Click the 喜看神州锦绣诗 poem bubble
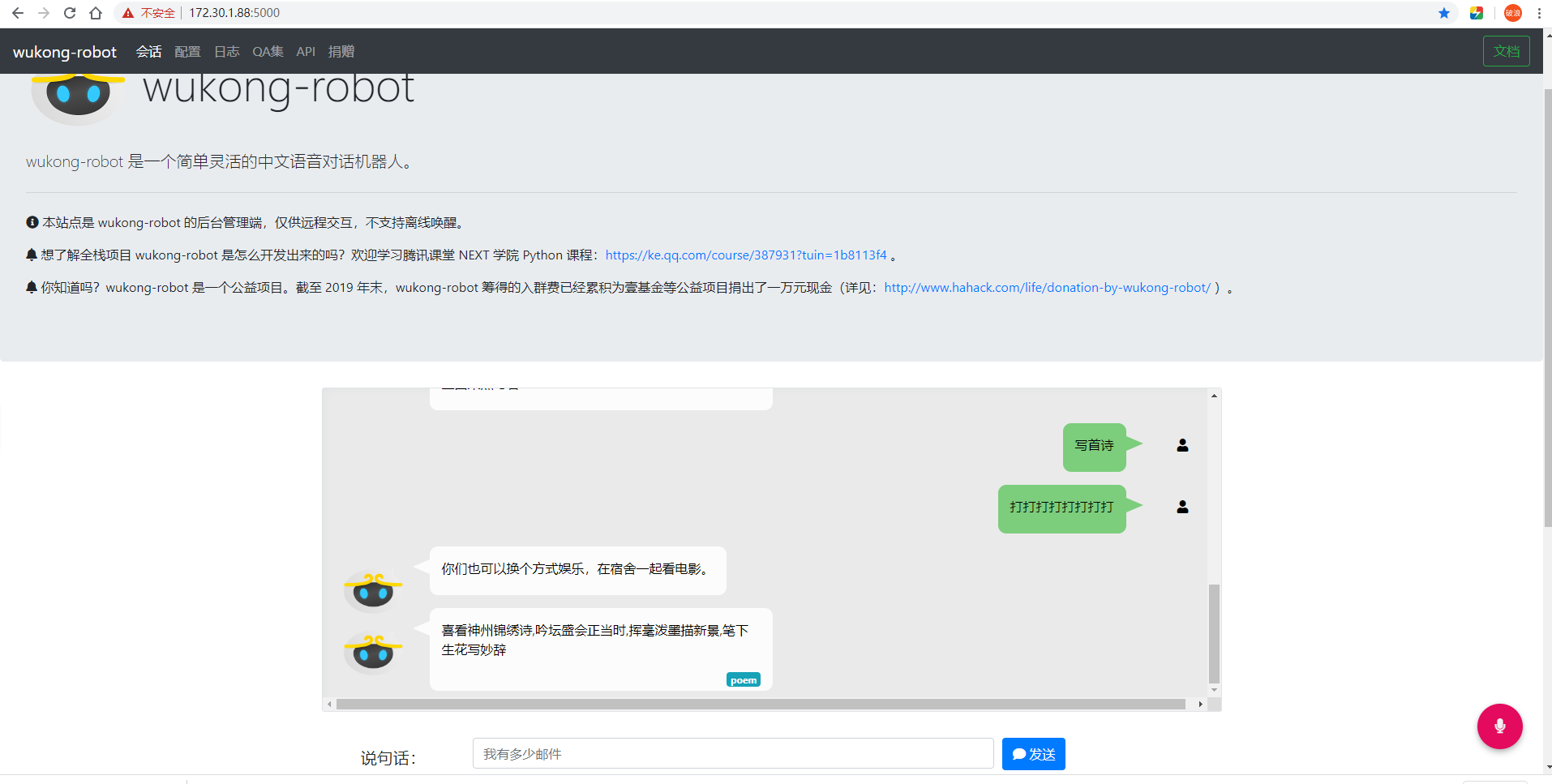The image size is (1552, 784). 601,649
